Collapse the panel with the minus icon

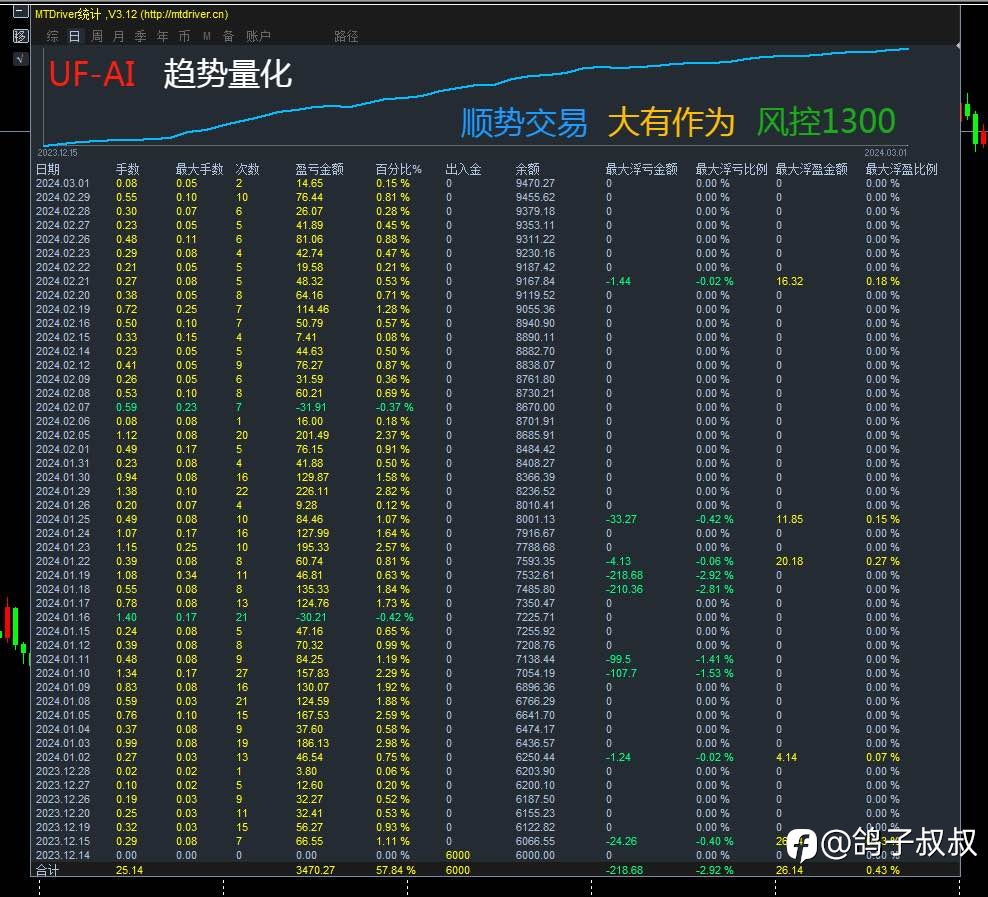(20, 13)
